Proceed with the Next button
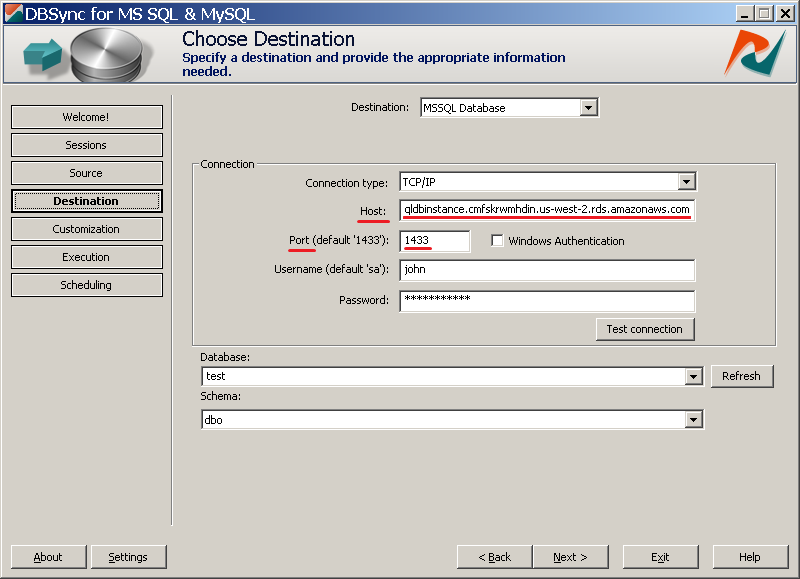This screenshot has width=800, height=579. pos(570,557)
